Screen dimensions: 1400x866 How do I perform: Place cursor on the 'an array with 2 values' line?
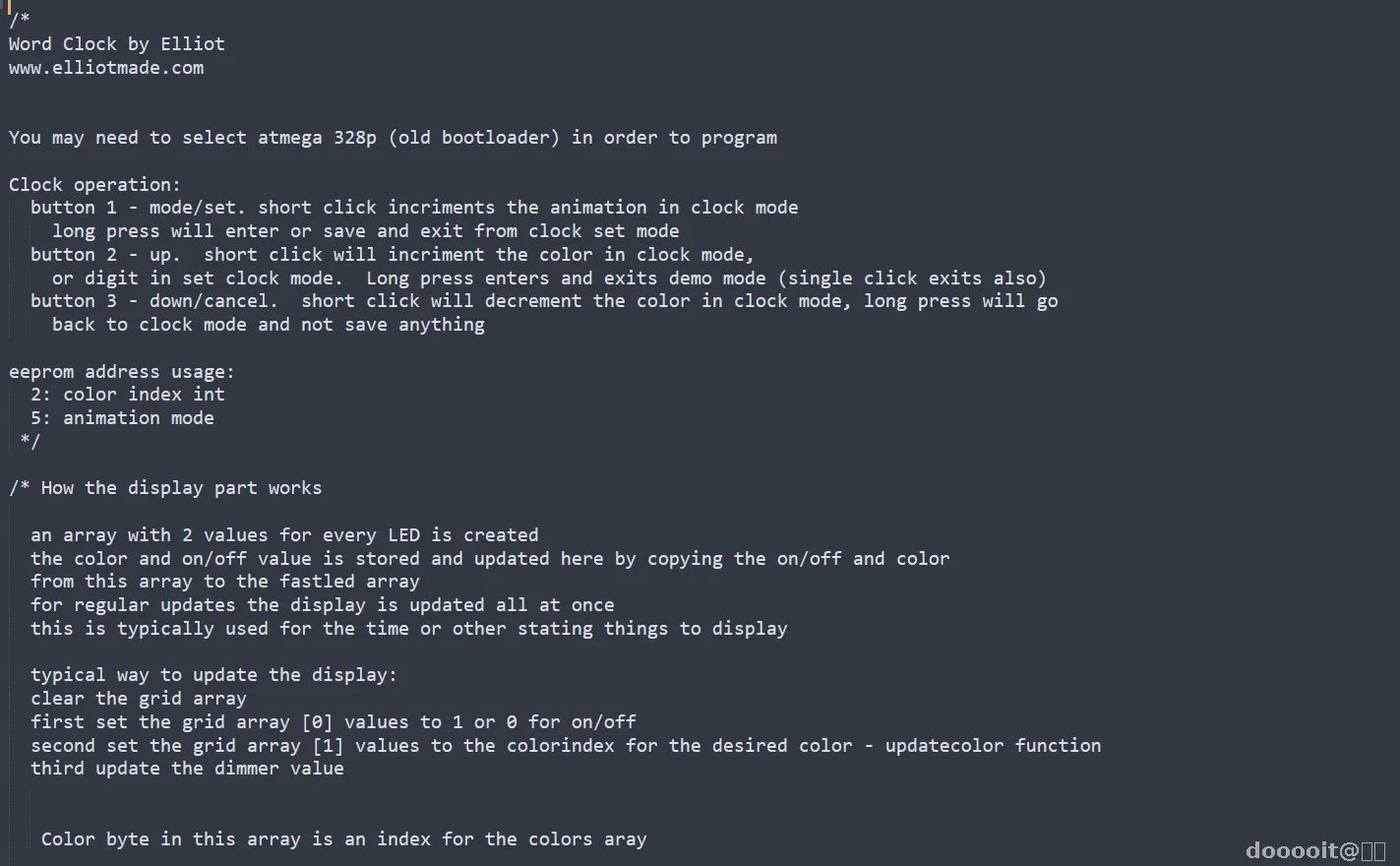click(284, 535)
